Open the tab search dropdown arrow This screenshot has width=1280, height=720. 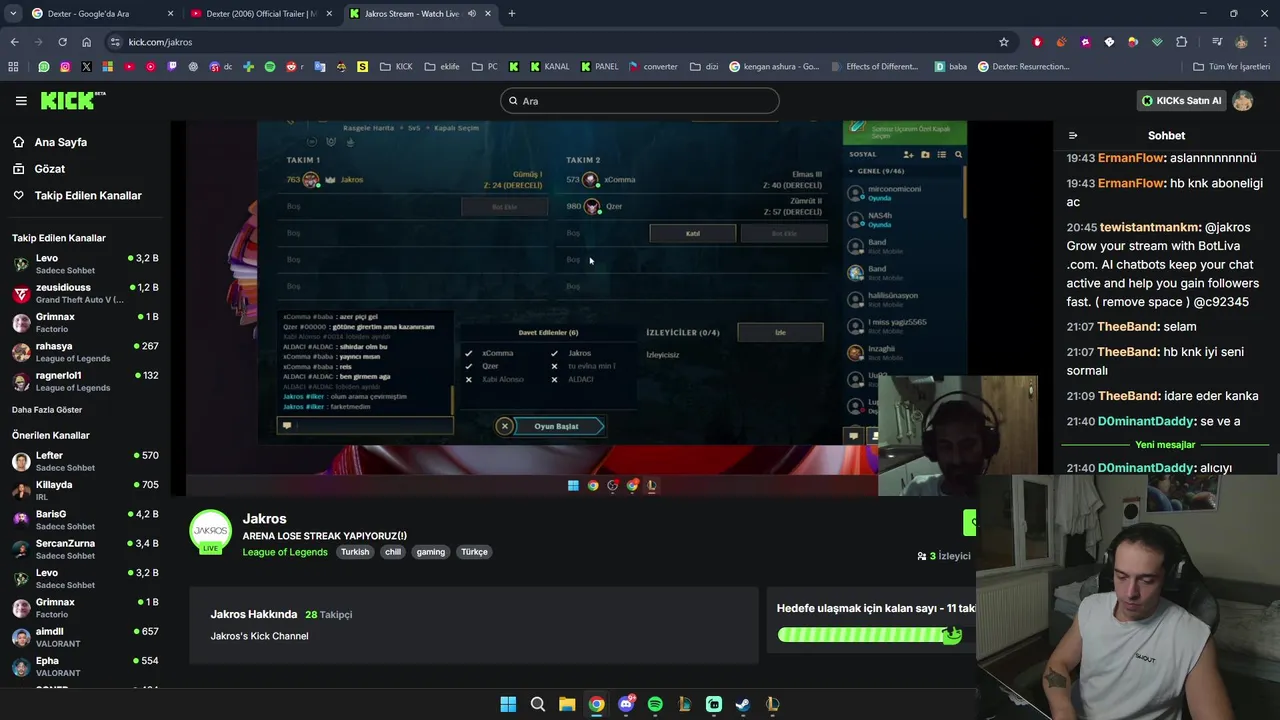(x=13, y=14)
